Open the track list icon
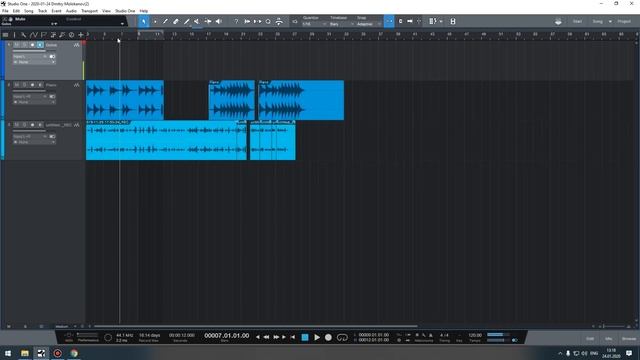 (x=5, y=35)
